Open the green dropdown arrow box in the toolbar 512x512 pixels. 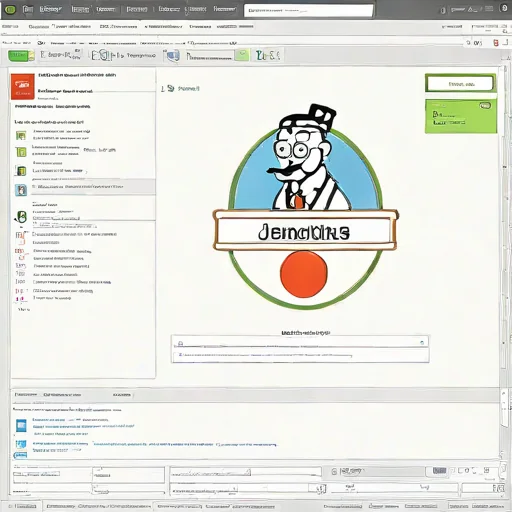tap(242, 55)
